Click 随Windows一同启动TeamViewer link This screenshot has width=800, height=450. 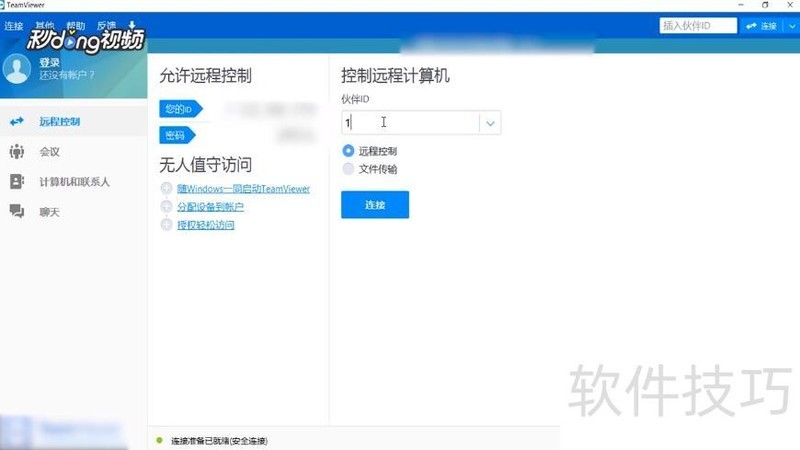[x=243, y=189]
